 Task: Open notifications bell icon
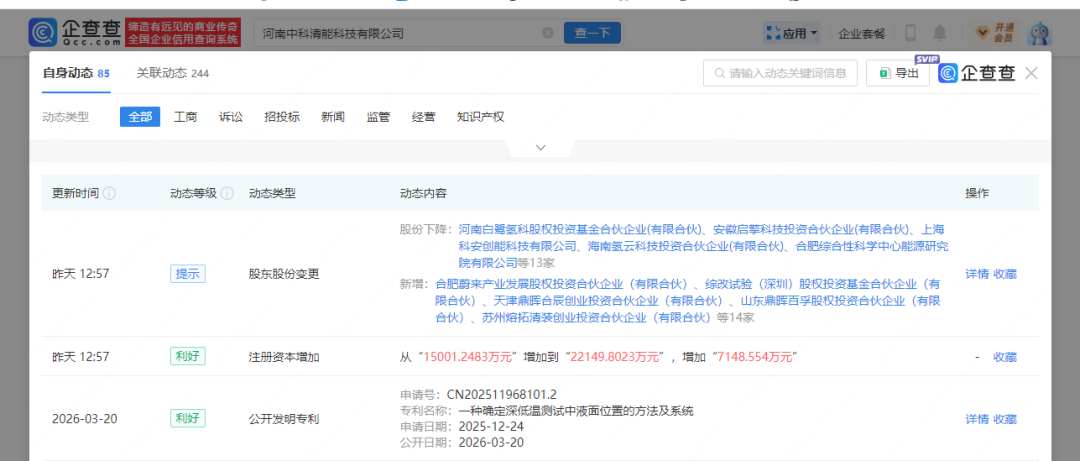pos(939,33)
